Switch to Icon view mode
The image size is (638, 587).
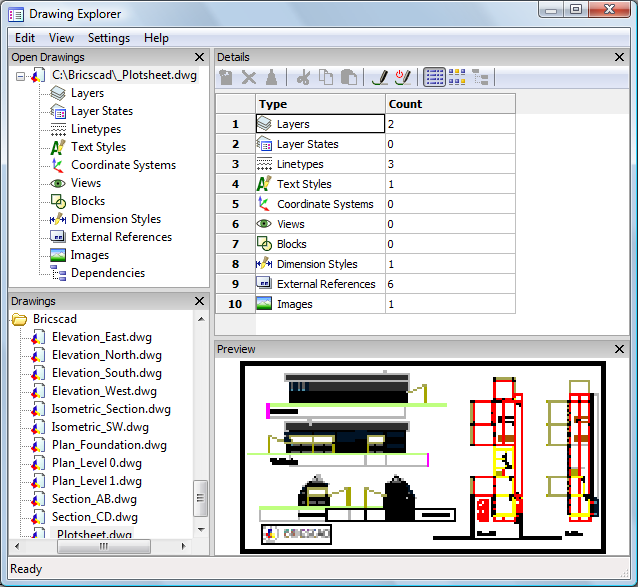coord(457,77)
